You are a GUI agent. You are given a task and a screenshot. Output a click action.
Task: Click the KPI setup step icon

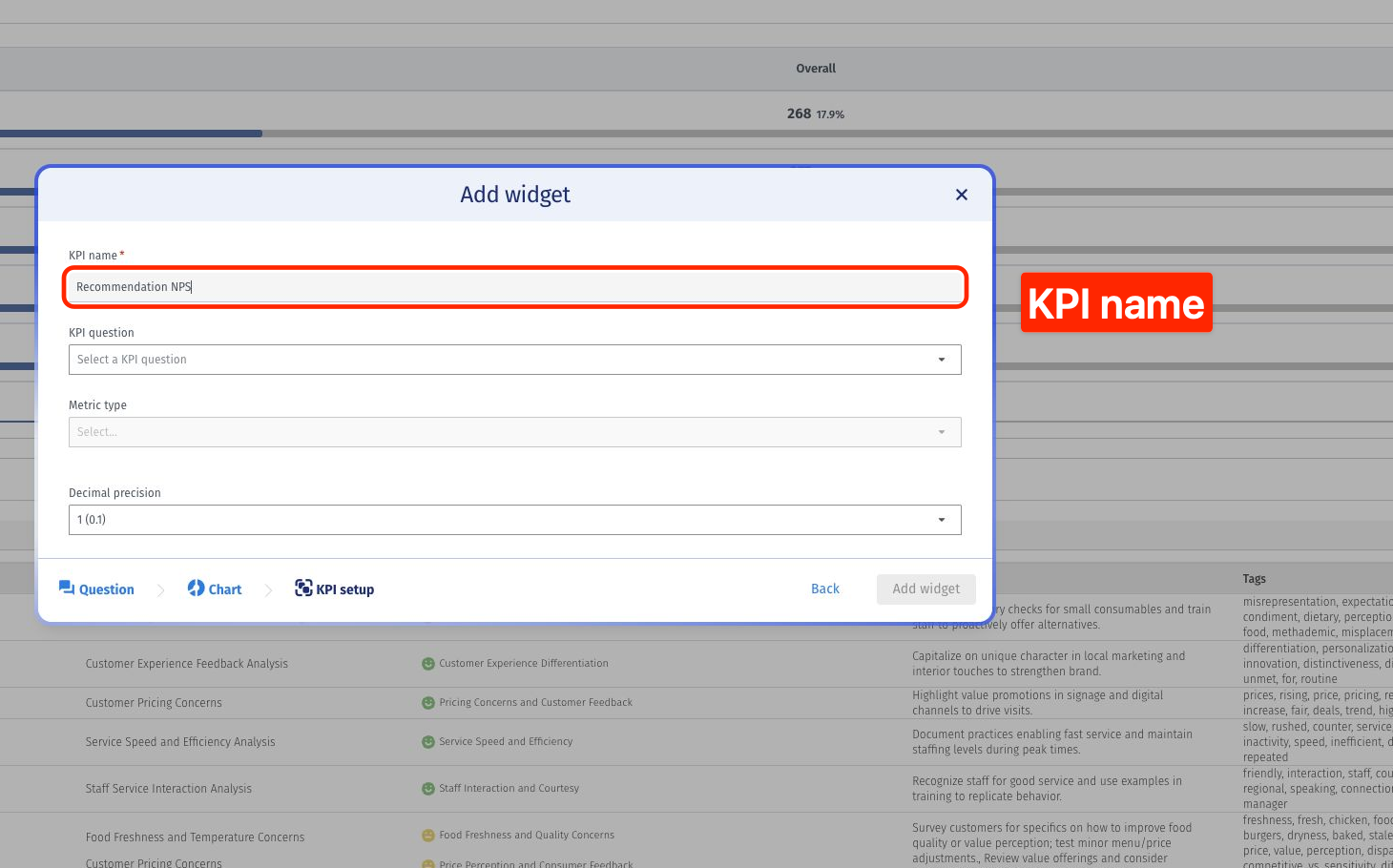point(303,588)
